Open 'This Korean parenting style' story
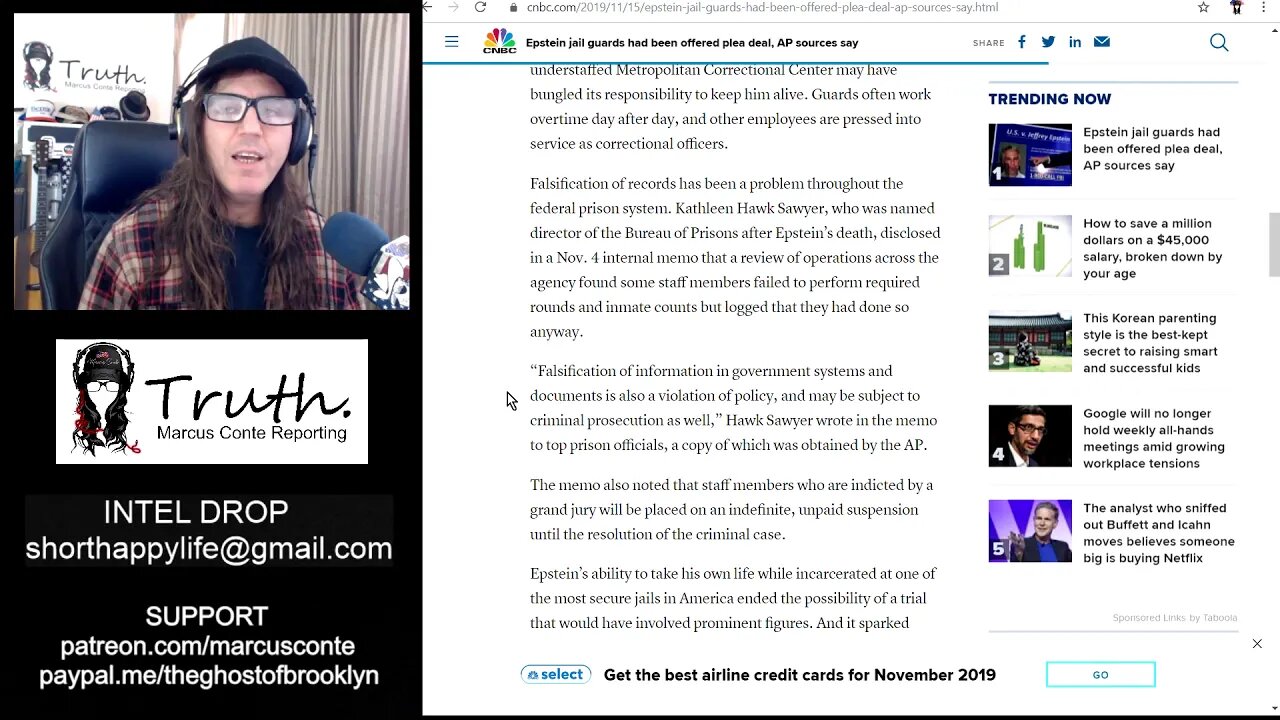Screen dimensions: 1280x720 tap(1150, 343)
